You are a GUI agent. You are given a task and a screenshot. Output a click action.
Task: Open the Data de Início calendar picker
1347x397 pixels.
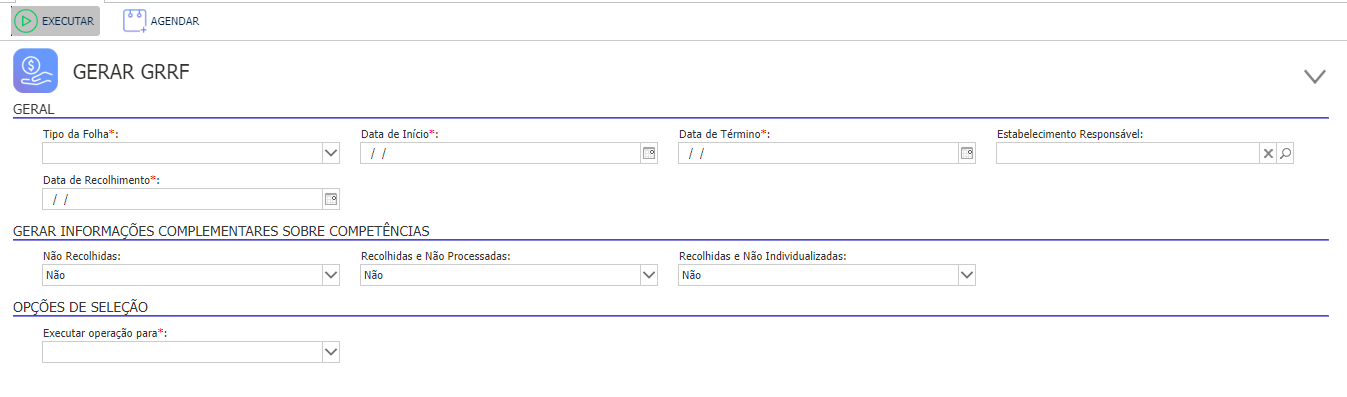(648, 153)
